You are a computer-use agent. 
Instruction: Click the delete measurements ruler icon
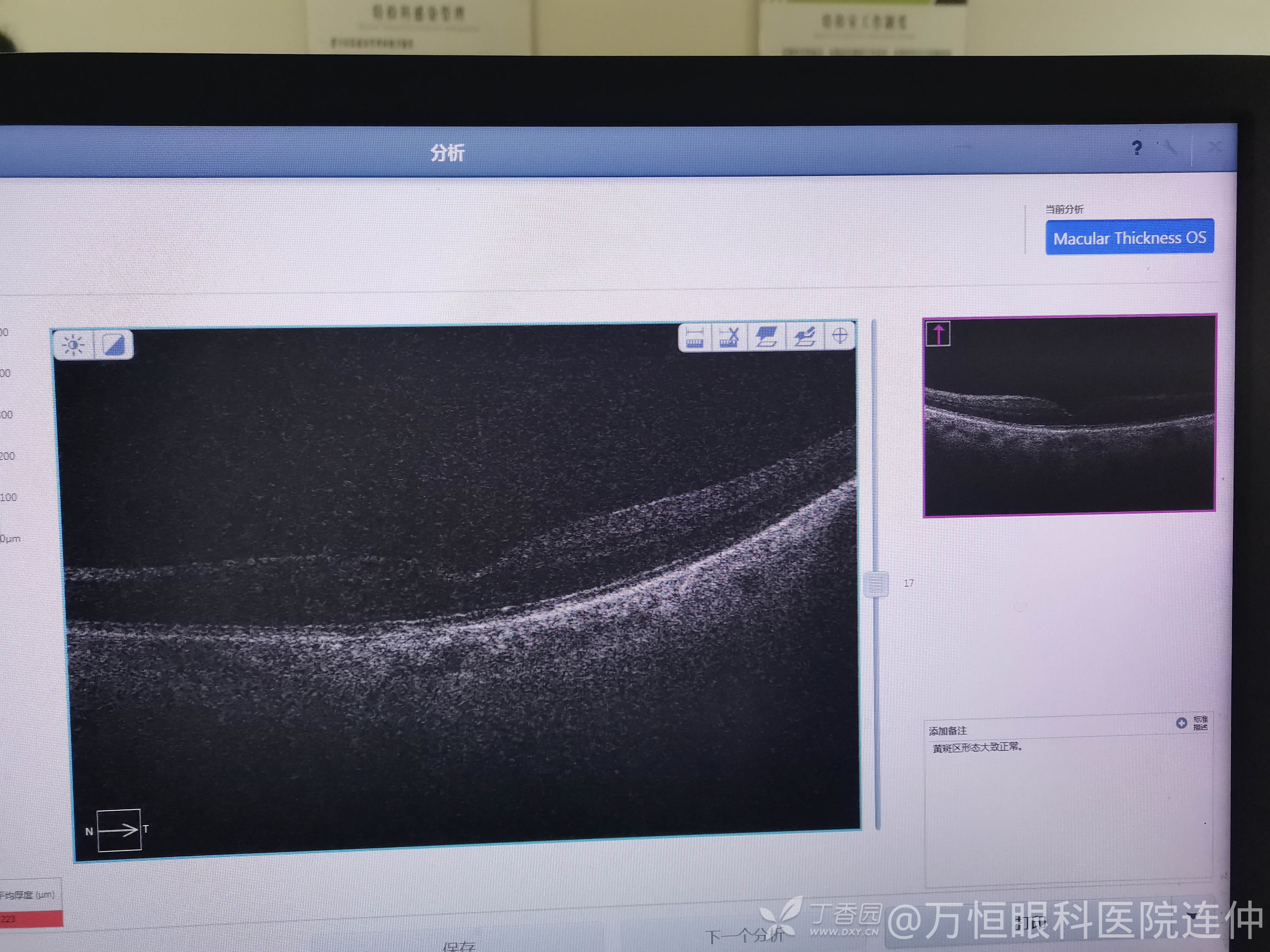(x=729, y=337)
